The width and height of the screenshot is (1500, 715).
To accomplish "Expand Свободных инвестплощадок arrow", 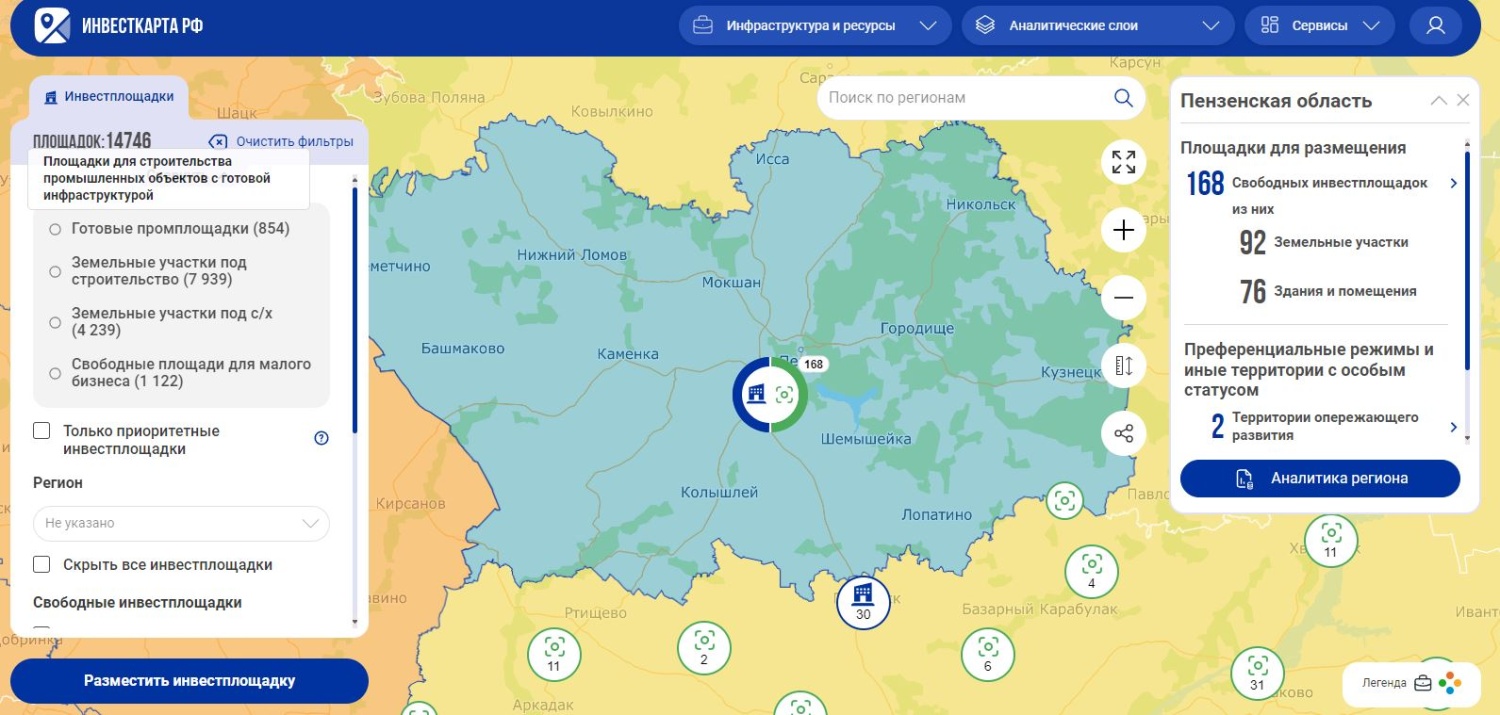I will [x=1454, y=183].
